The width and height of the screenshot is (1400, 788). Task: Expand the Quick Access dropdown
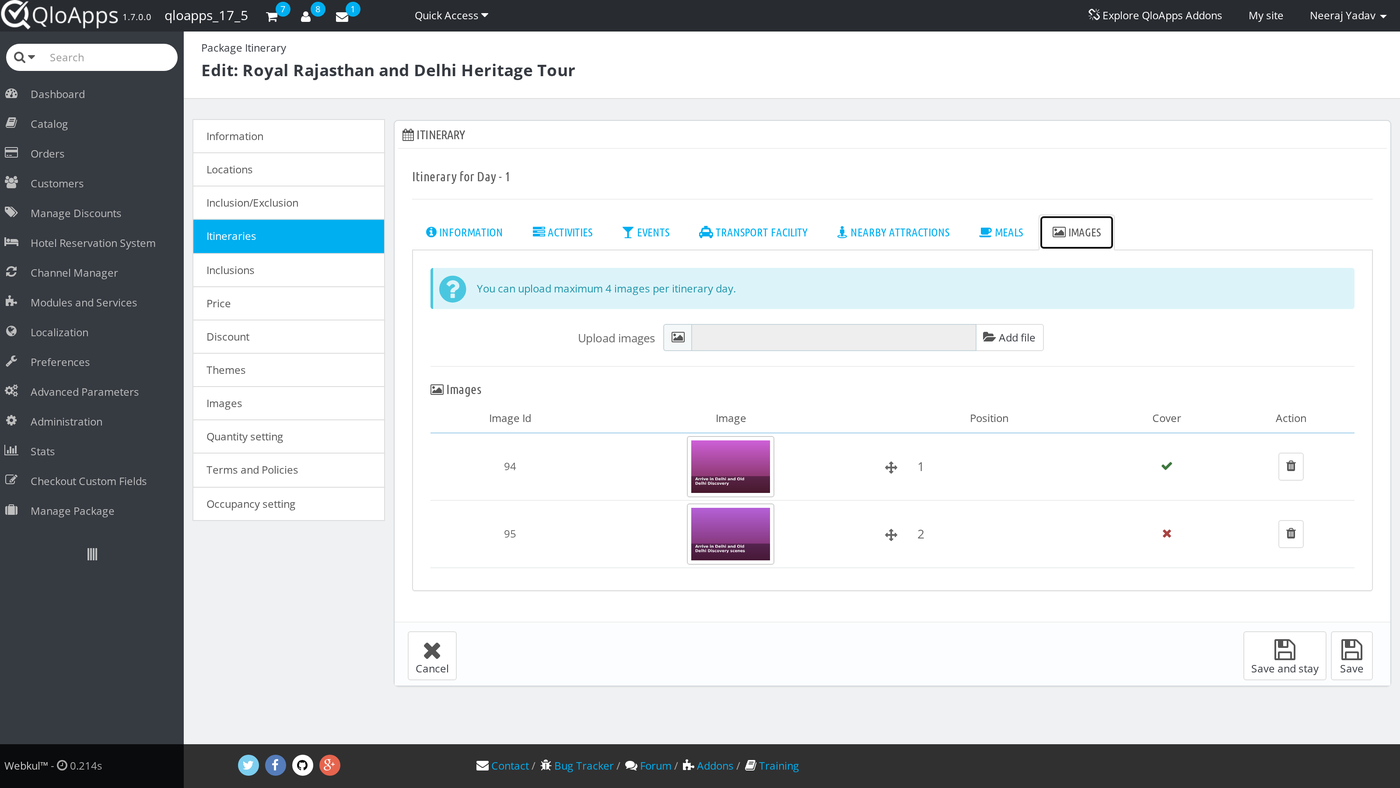click(451, 16)
